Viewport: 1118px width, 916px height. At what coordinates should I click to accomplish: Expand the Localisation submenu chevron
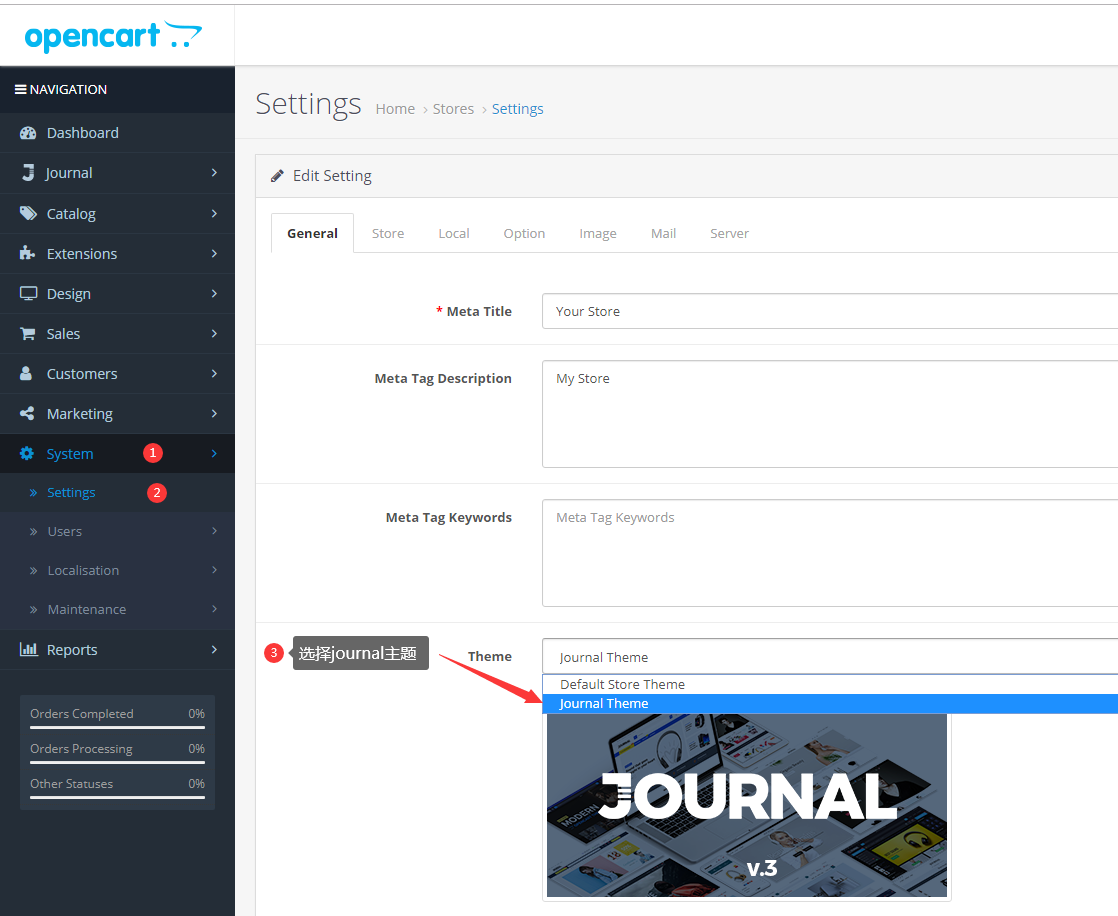tap(214, 570)
